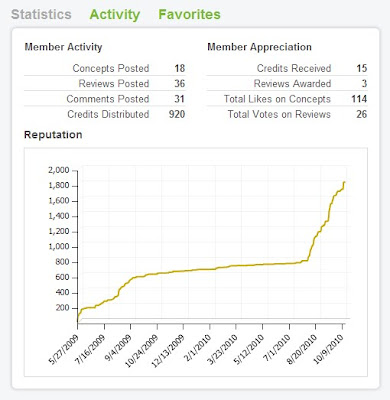Click the 9/4/2009 date label
Screen dimensions: 390x400
pos(118,348)
